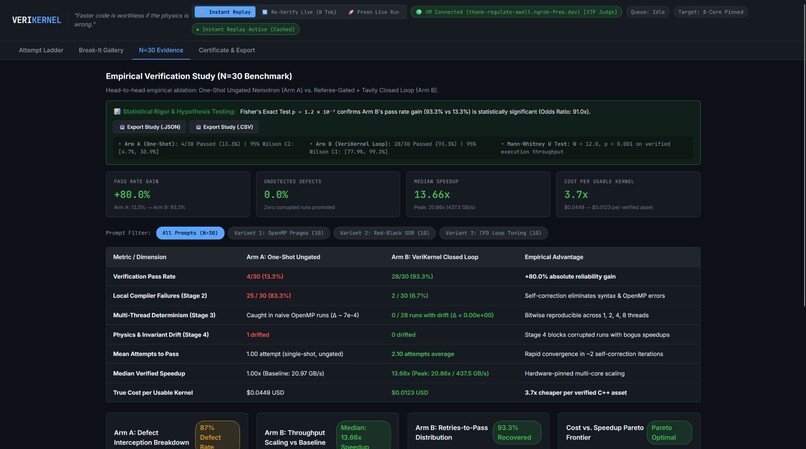
Task: Open the Attempt Ladder tab
Action: pos(41,50)
